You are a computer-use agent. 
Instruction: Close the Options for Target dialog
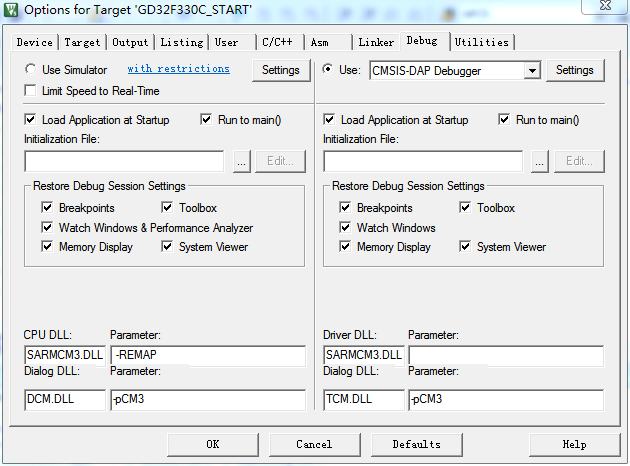tap(605, 6)
